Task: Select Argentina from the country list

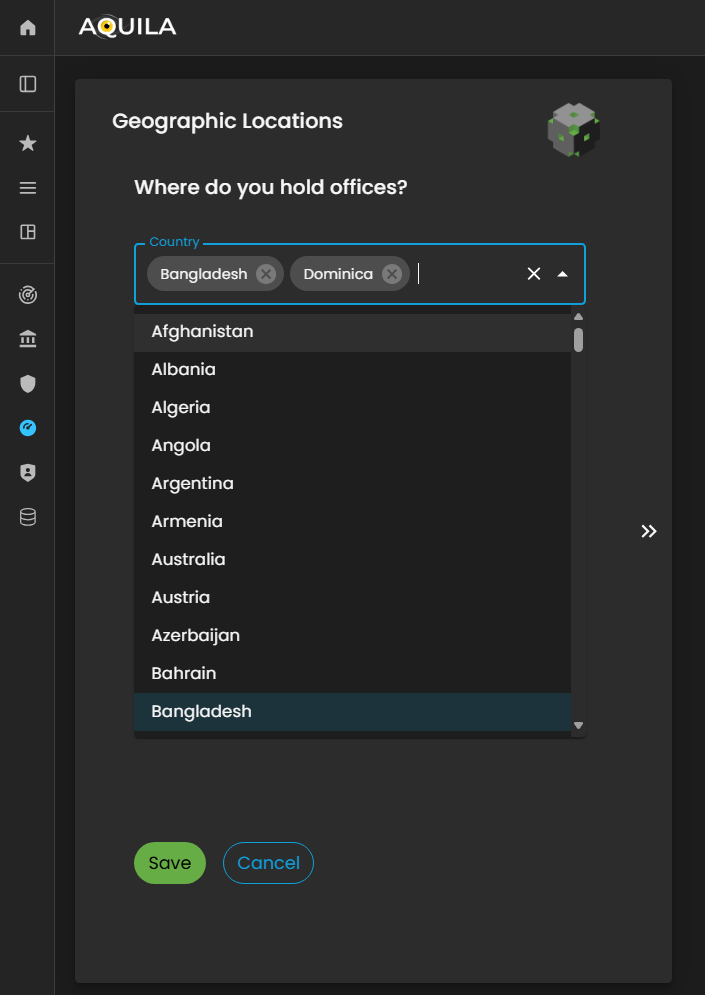Action: pos(192,483)
